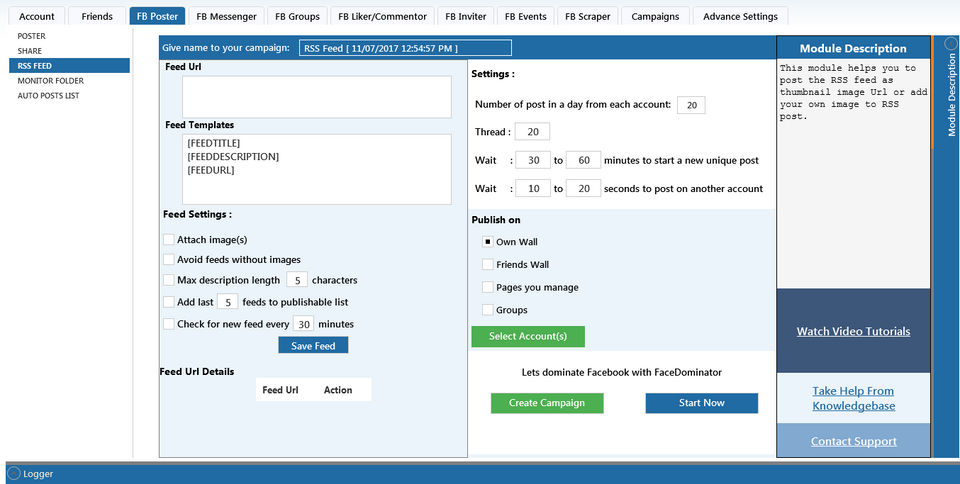Click the [FEEDURL] template line
This screenshot has width=960, height=484.
(x=211, y=170)
